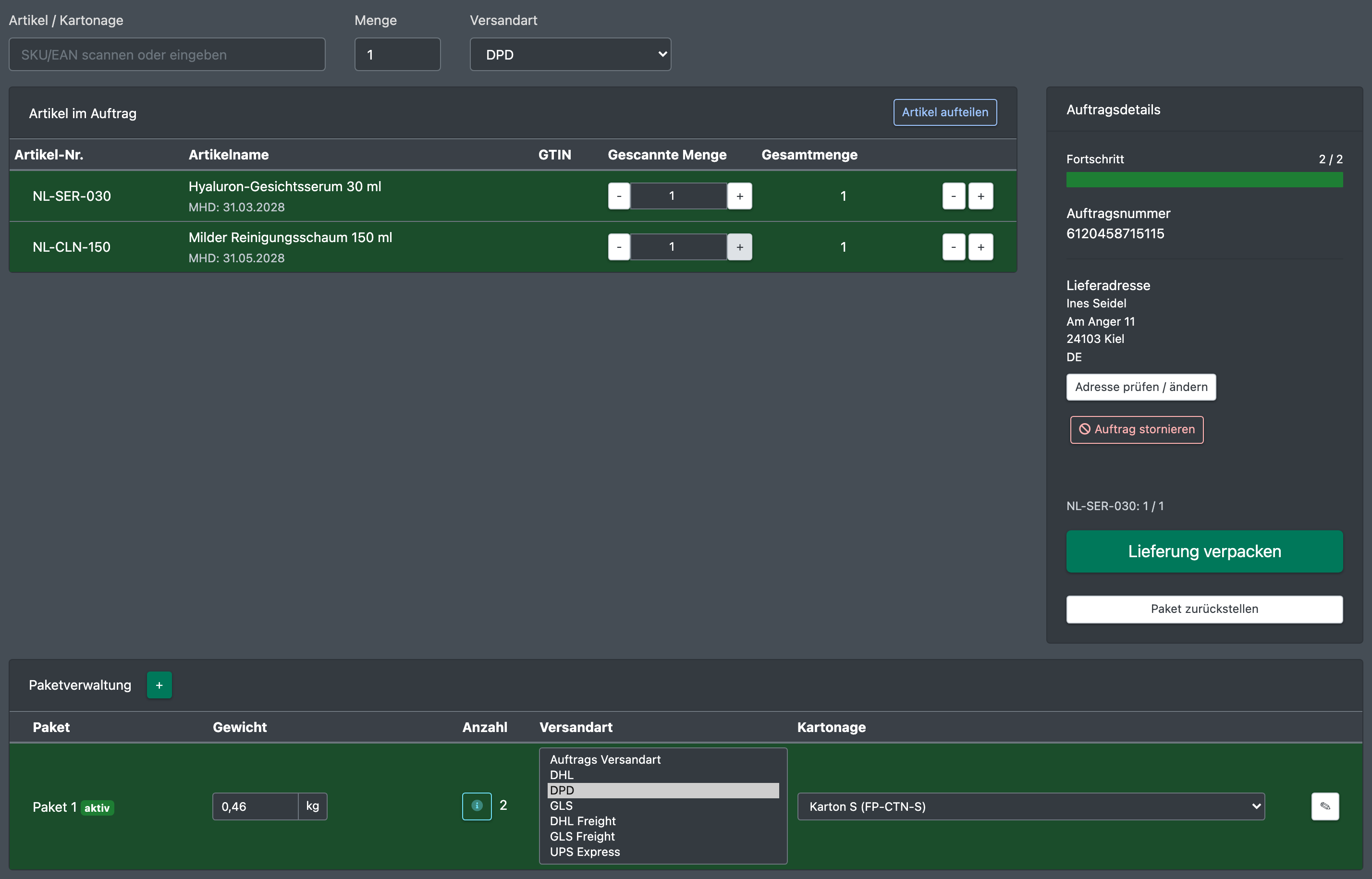Decrease scanned quantity for NL-CLN-150

[619, 246]
